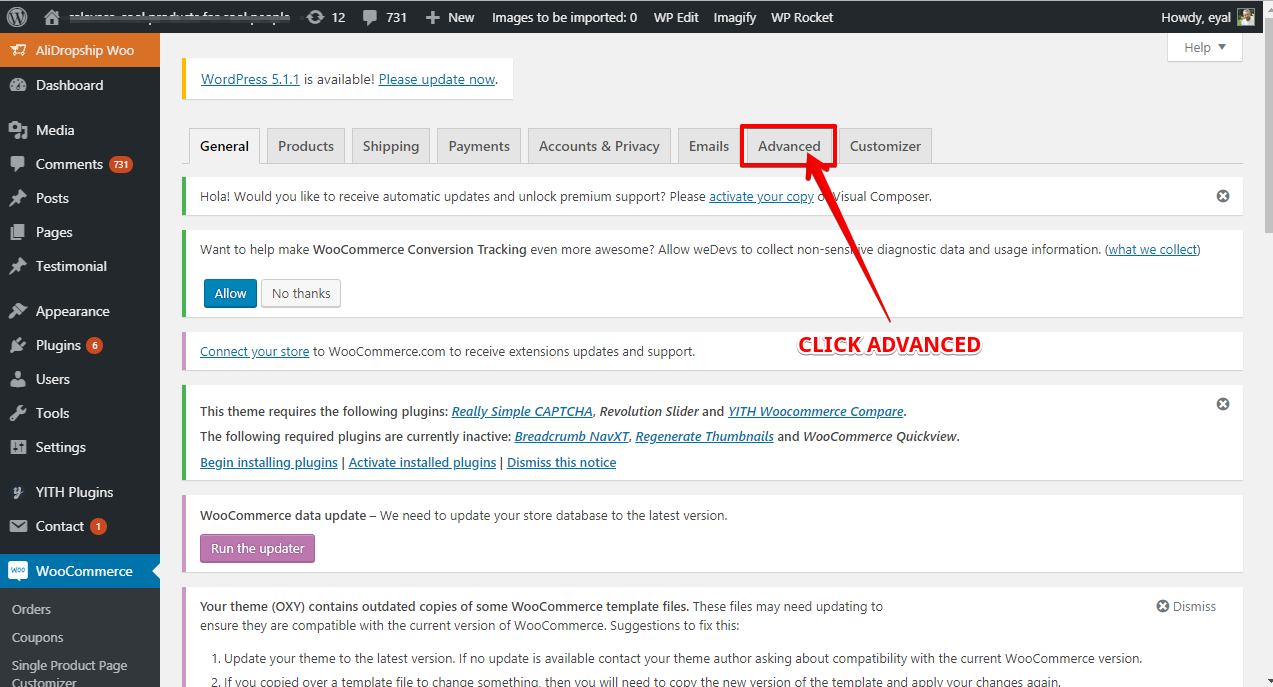Click the Posts pin icon
The height and width of the screenshot is (687, 1273).
pos(18,198)
